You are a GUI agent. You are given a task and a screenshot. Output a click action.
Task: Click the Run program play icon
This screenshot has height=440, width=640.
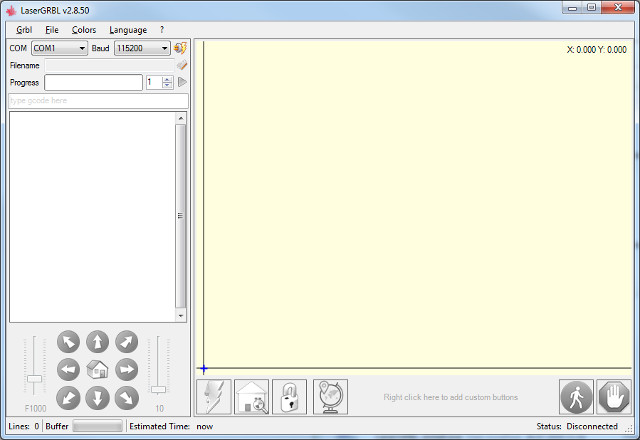(x=182, y=82)
